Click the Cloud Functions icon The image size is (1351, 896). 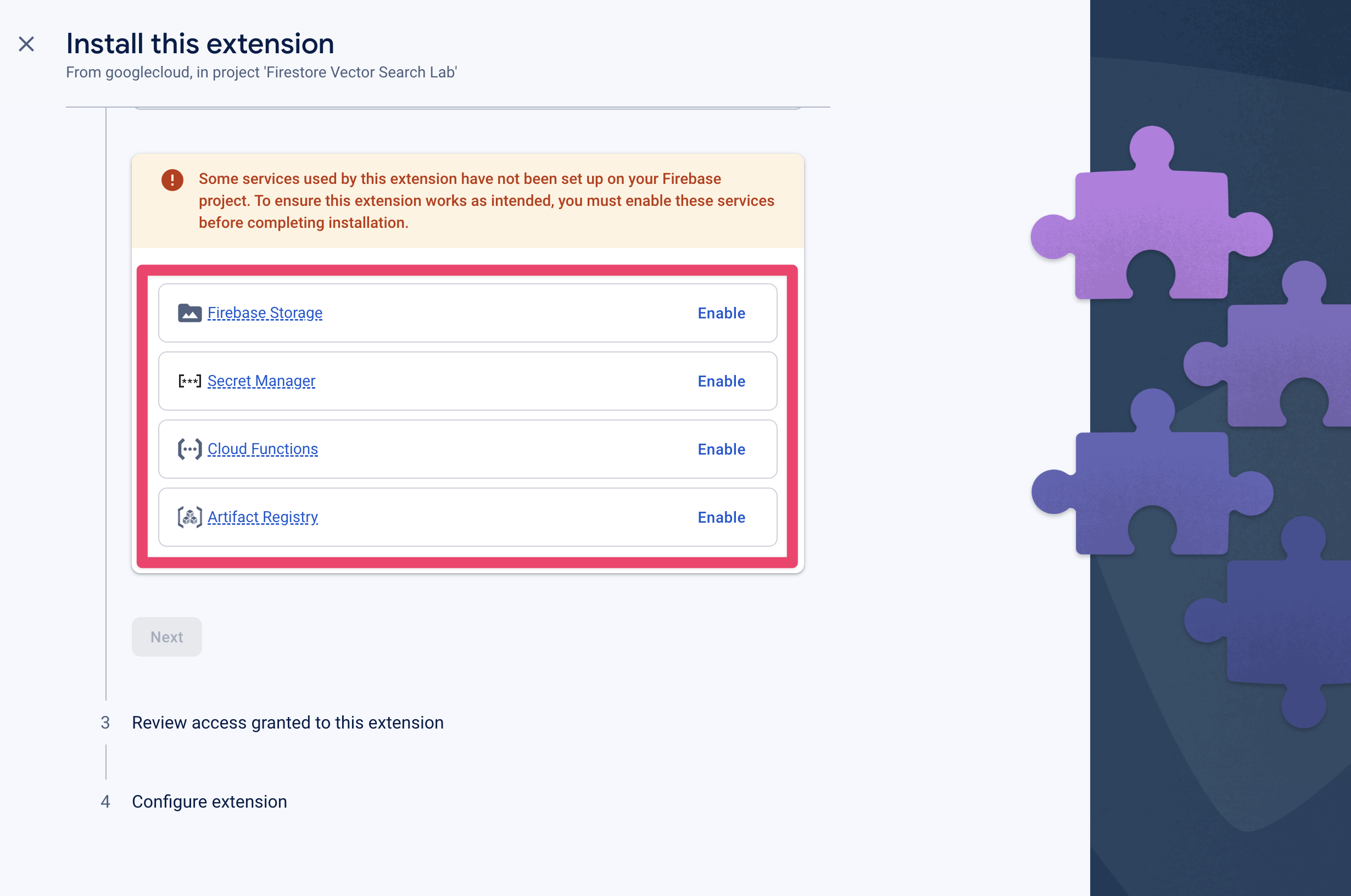coord(189,449)
